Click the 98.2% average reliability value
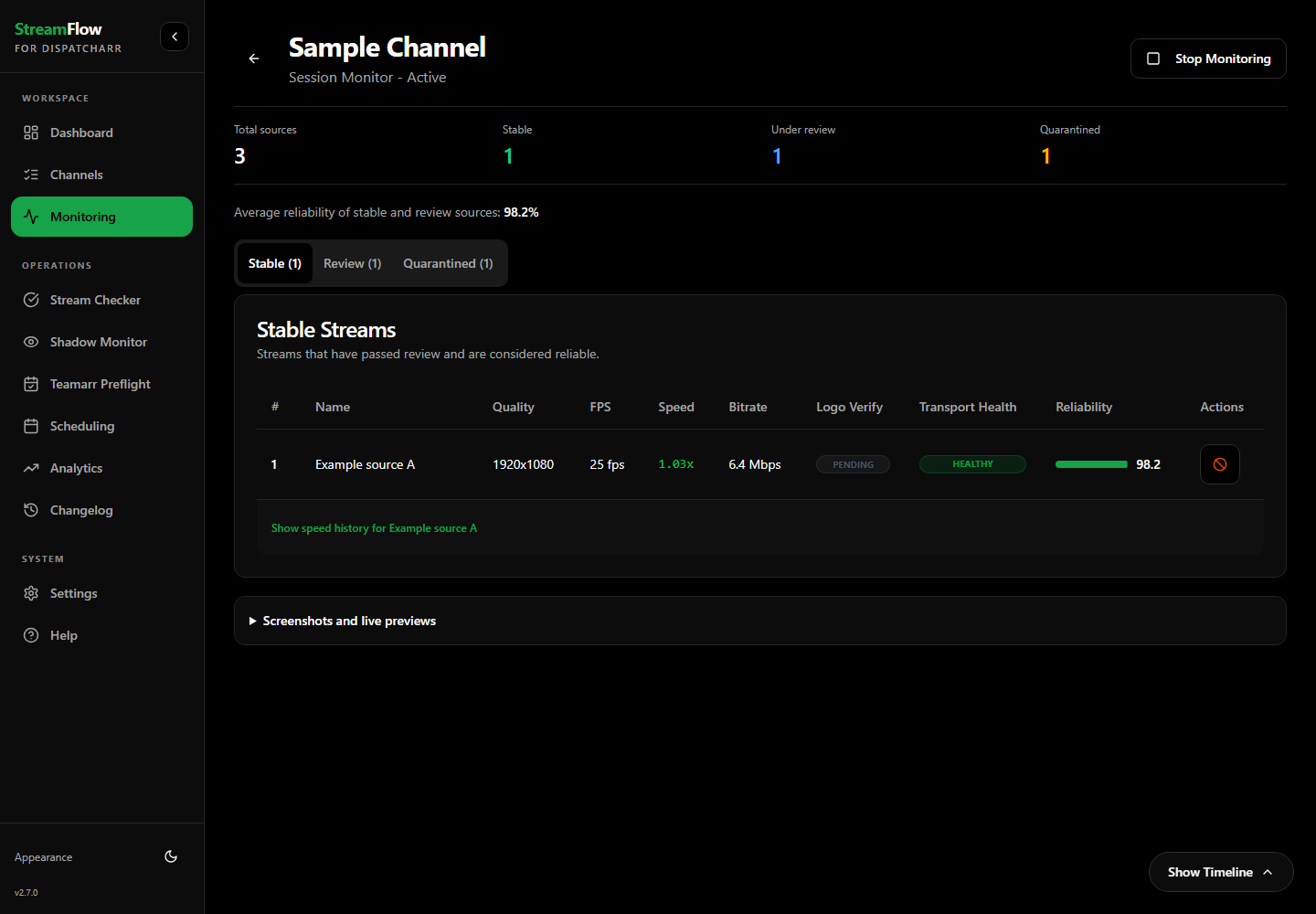Screen dimensions: 1316x914 tap(521, 212)
